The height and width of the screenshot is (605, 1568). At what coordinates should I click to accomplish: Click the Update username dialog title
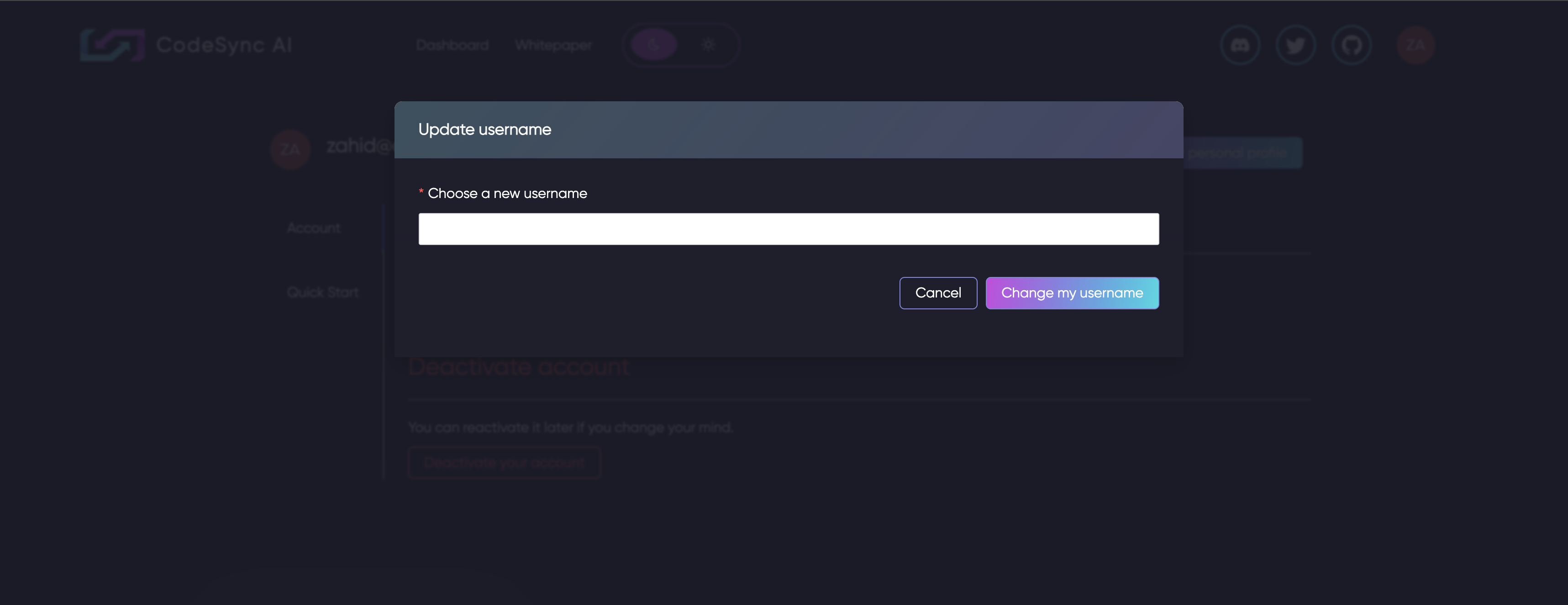point(484,130)
